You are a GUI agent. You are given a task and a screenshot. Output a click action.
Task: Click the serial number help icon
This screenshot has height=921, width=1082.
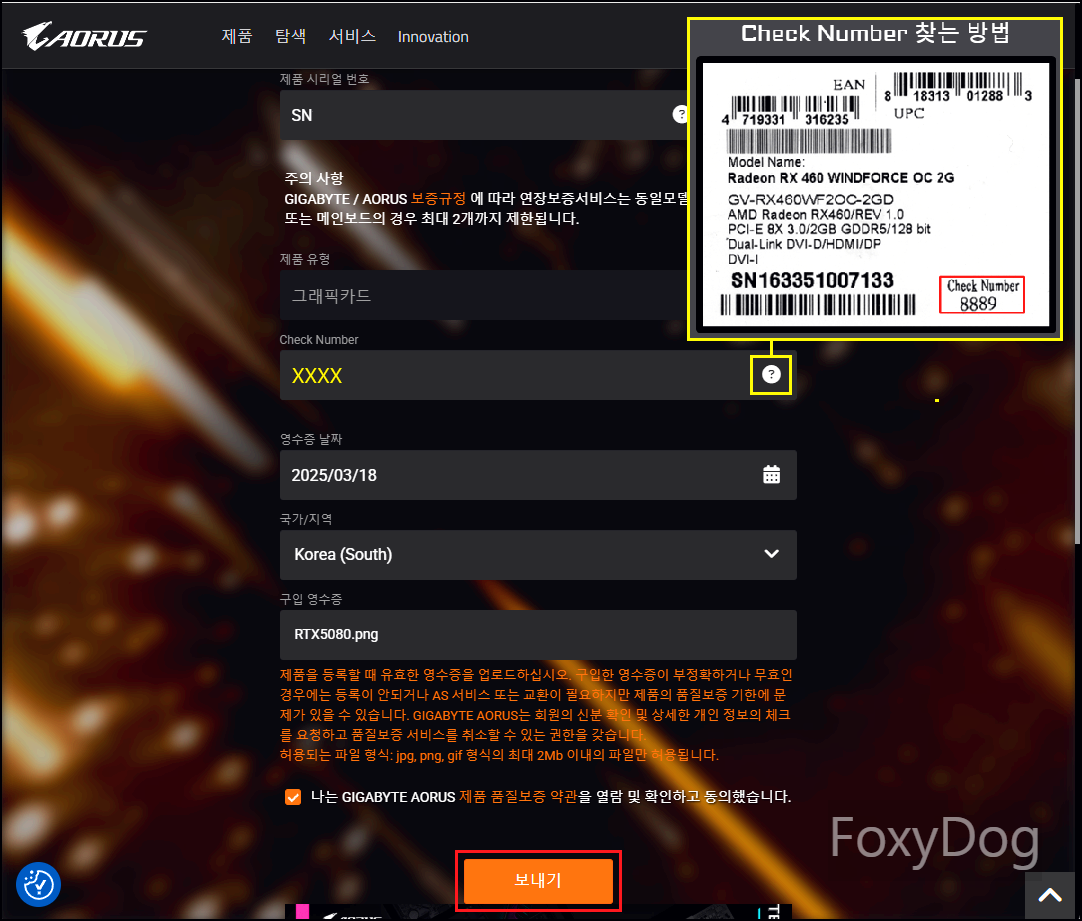pyautogui.click(x=680, y=115)
